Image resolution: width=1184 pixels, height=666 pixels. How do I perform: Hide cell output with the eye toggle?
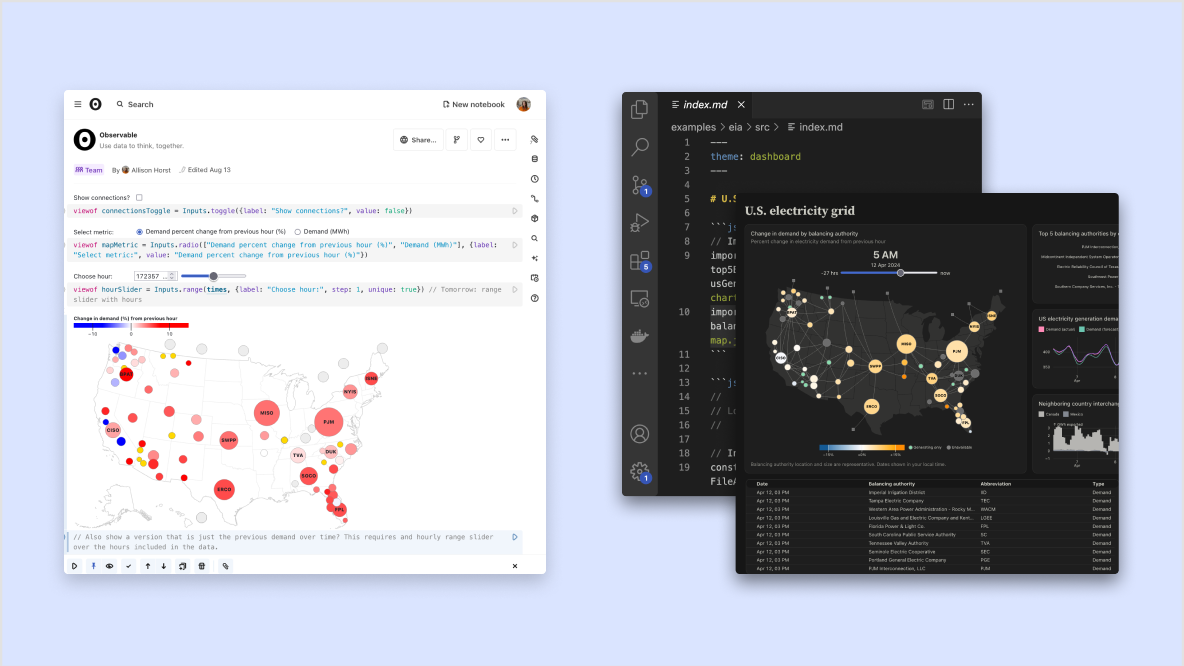(109, 565)
